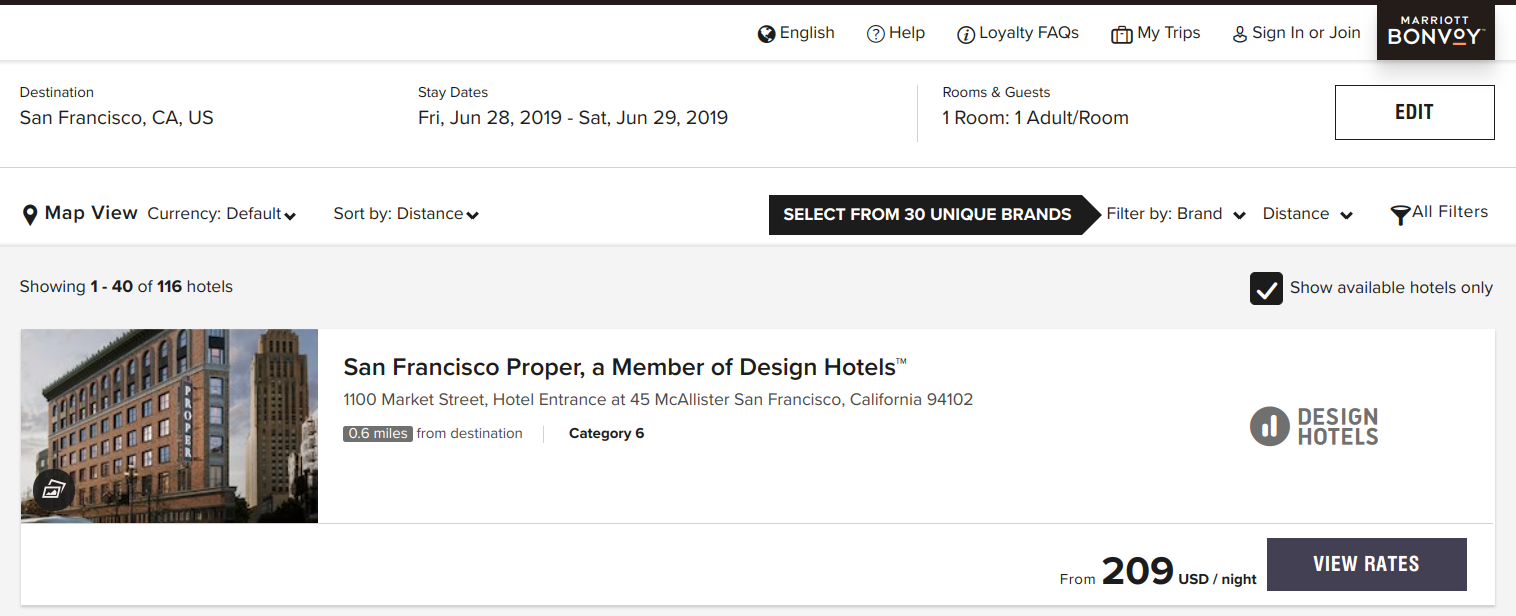Click the globe language icon
This screenshot has height=616, width=1516.
click(767, 34)
